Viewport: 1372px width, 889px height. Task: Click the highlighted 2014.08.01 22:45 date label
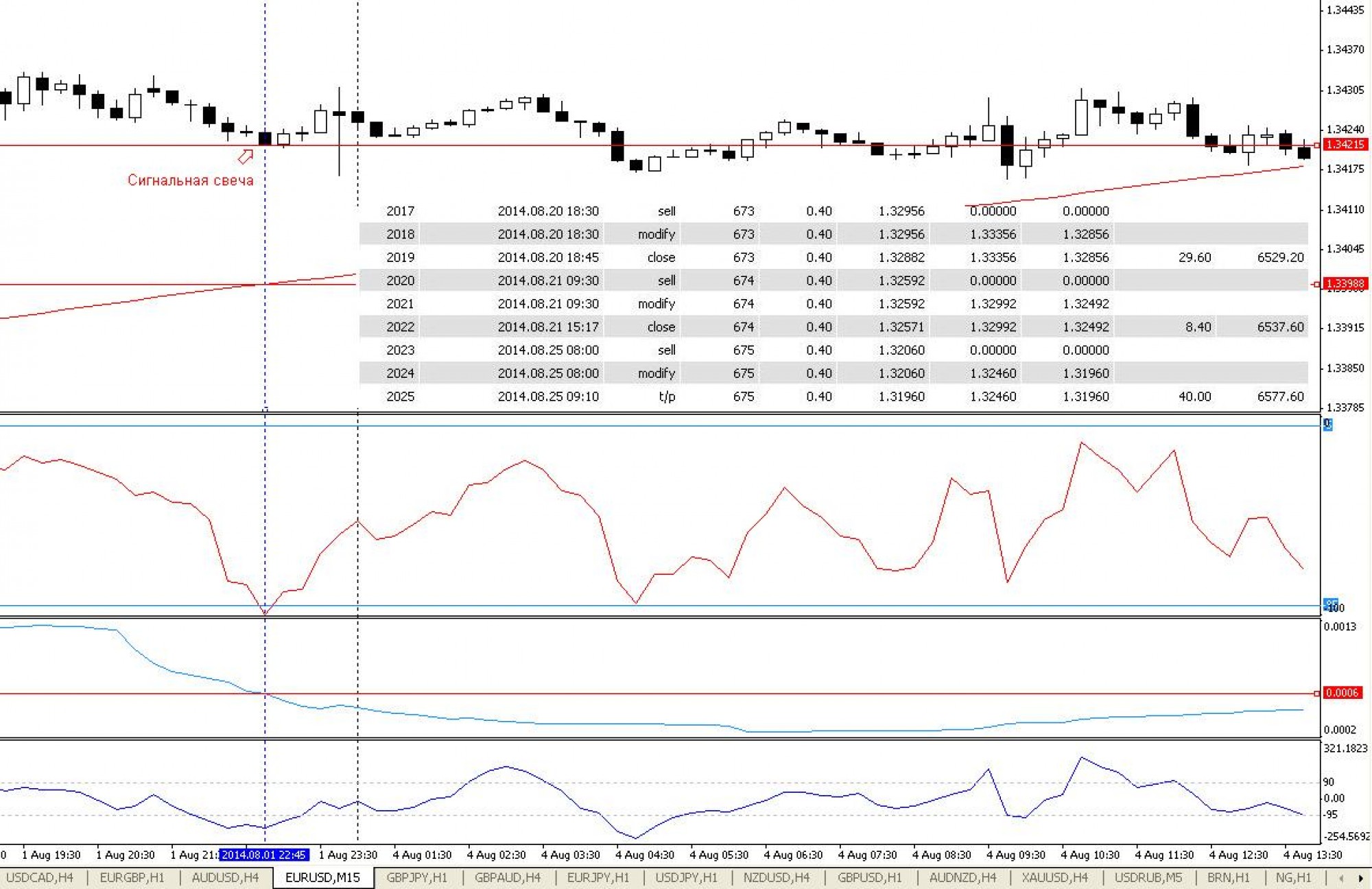point(264,855)
